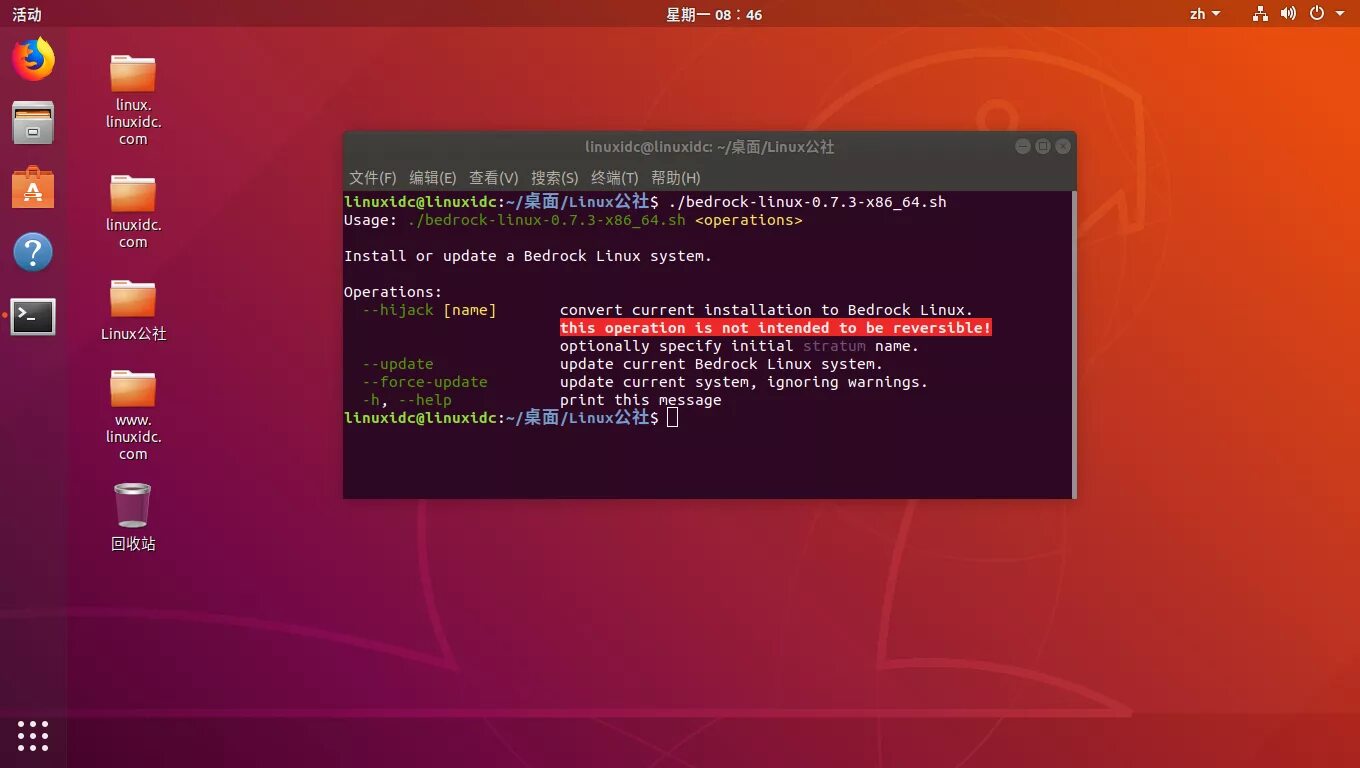This screenshot has height=768, width=1360.
Task: Click 'update current Bedrock Linux system.' text
Action: point(721,364)
